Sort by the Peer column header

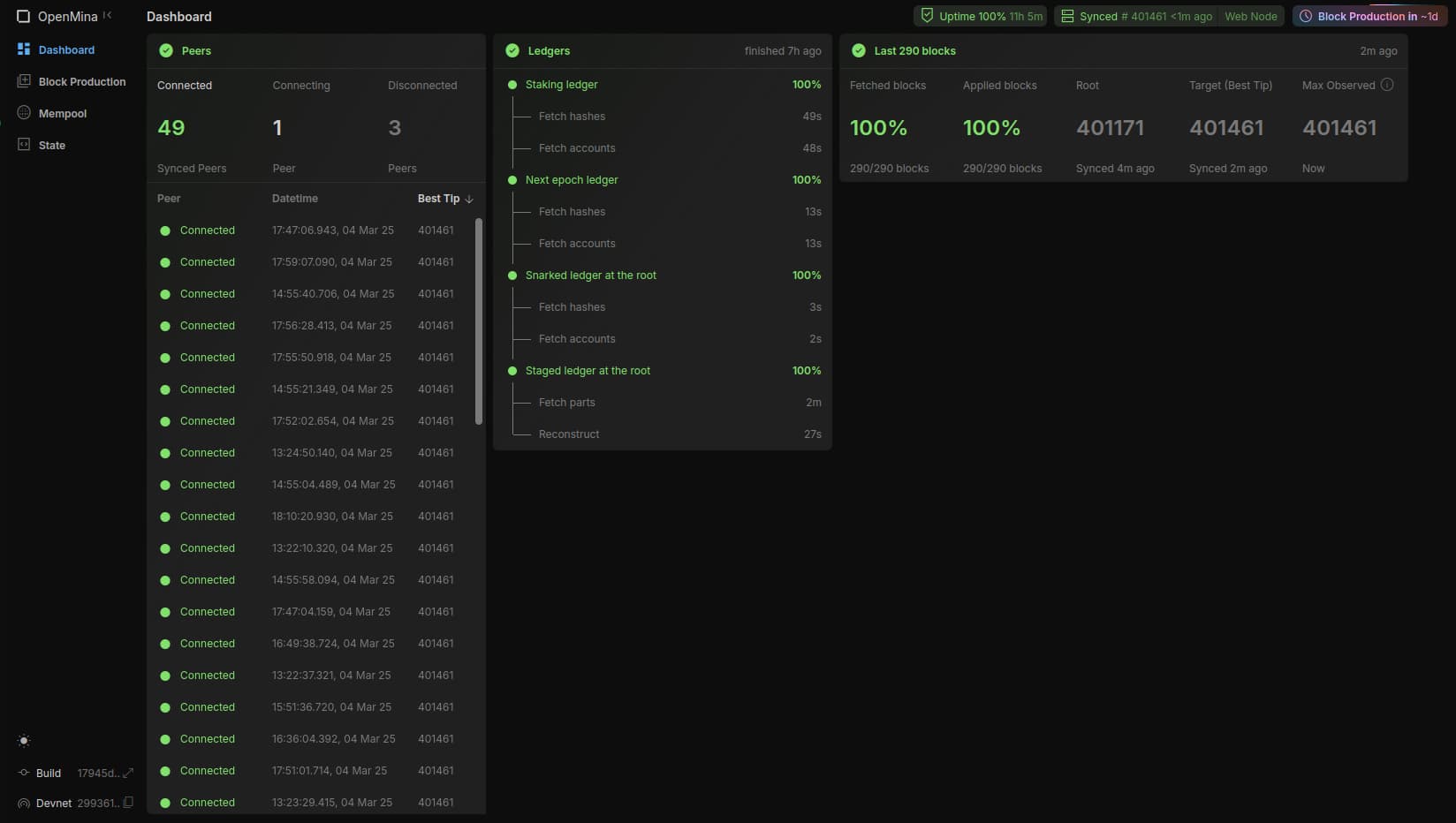[169, 199]
